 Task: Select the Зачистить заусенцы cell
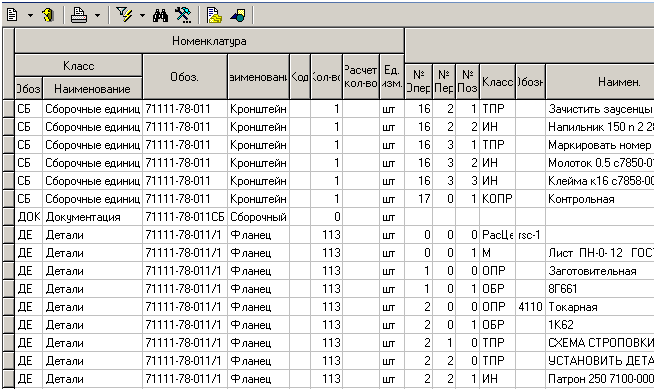point(600,109)
